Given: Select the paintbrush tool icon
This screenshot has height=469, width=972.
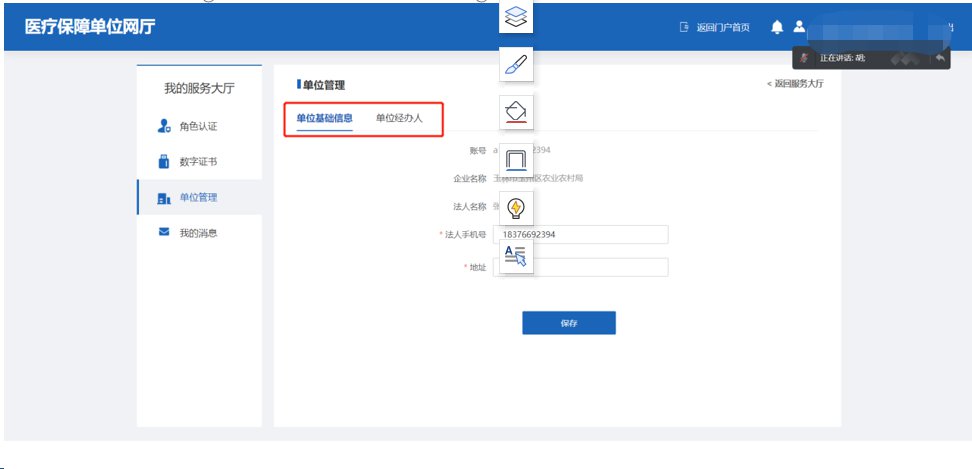Looking at the screenshot, I should click(515, 66).
